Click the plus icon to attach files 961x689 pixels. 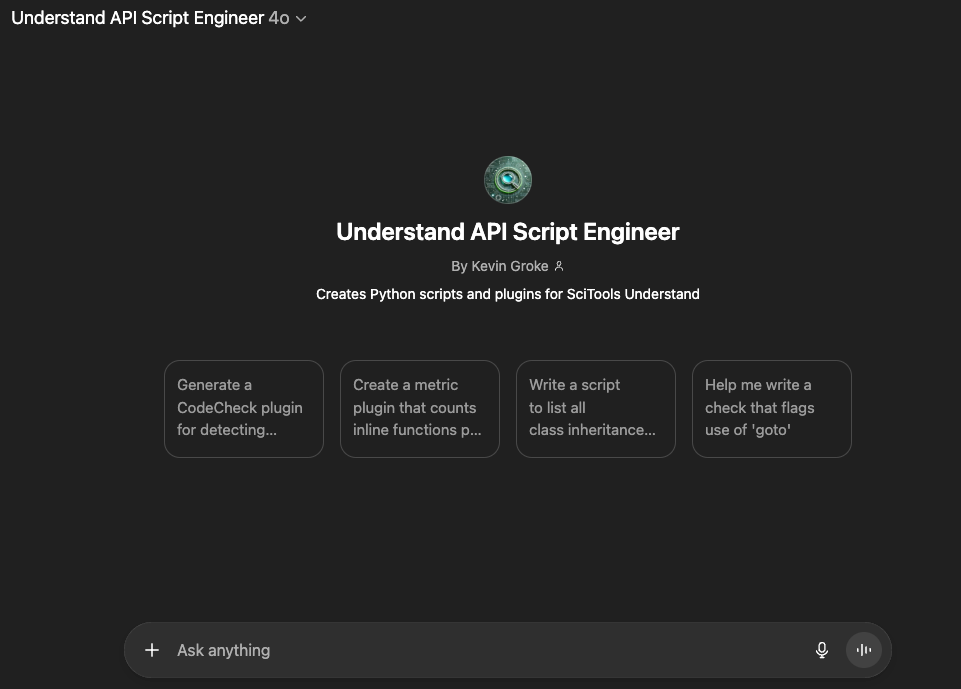152,650
